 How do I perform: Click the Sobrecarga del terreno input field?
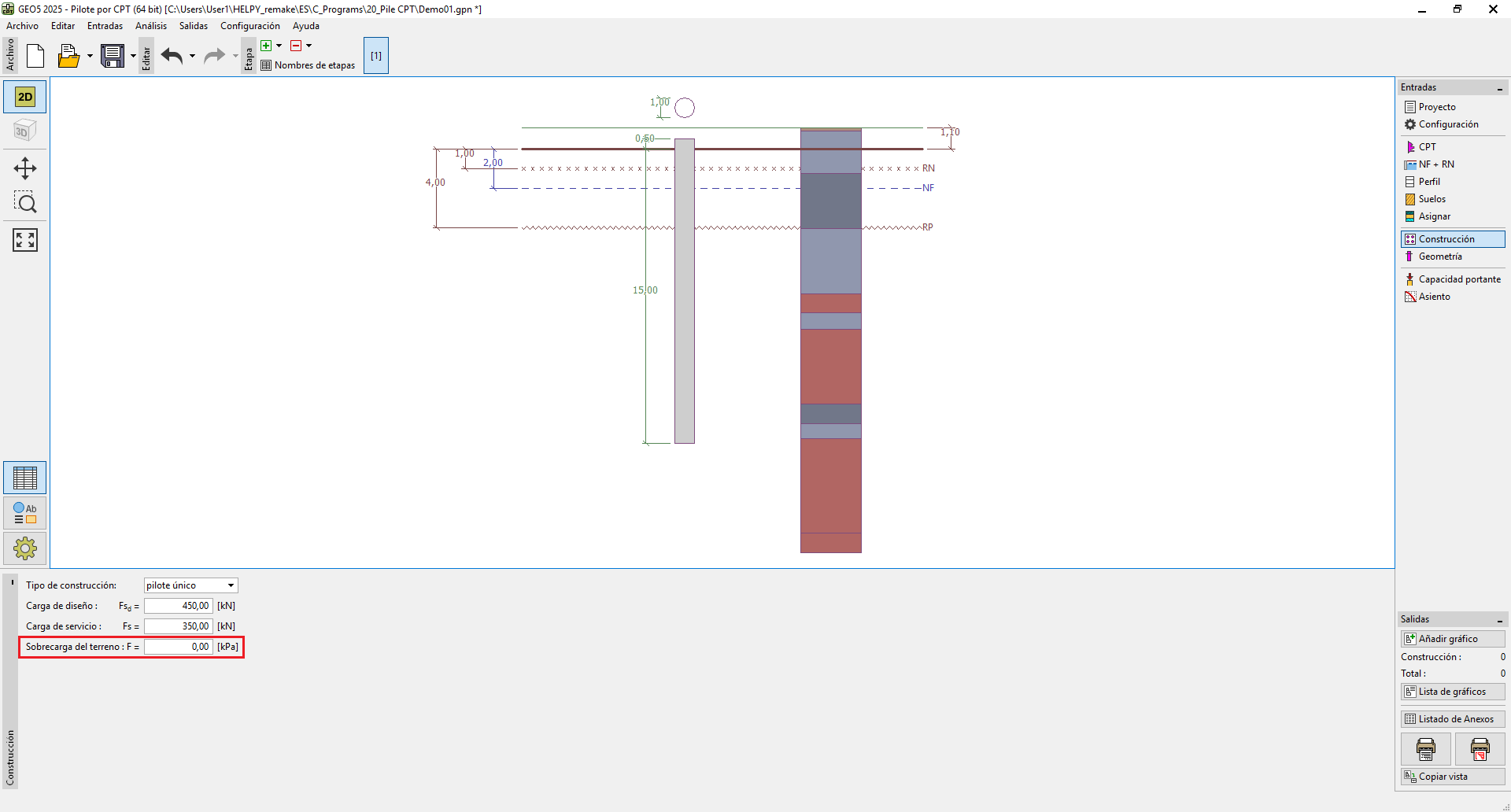(179, 647)
